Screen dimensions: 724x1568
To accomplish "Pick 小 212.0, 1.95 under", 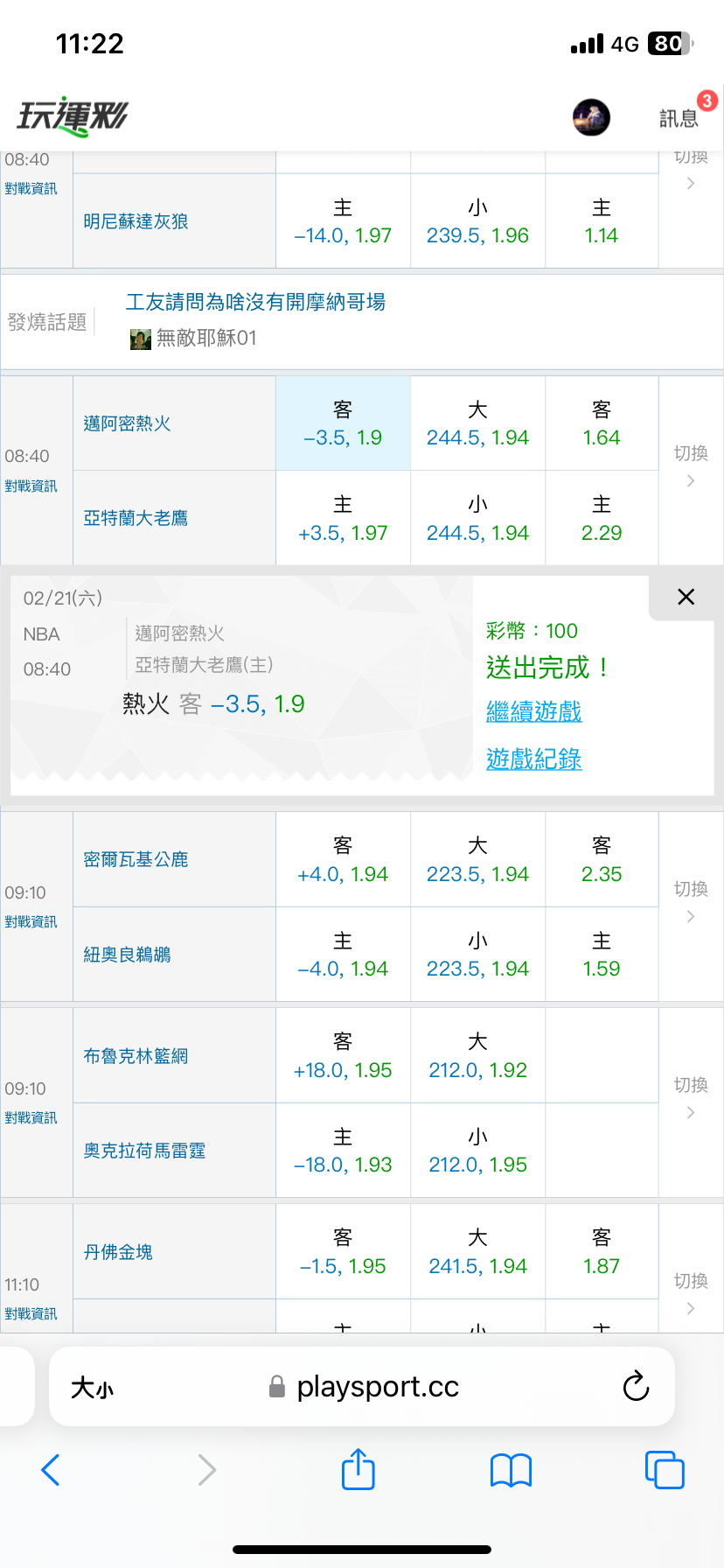I will (477, 1151).
